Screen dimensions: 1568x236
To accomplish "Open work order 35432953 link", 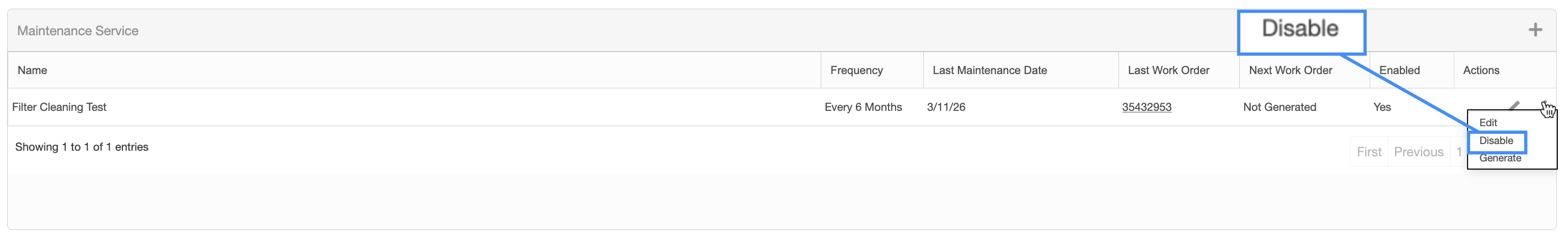I will coord(1146,107).
